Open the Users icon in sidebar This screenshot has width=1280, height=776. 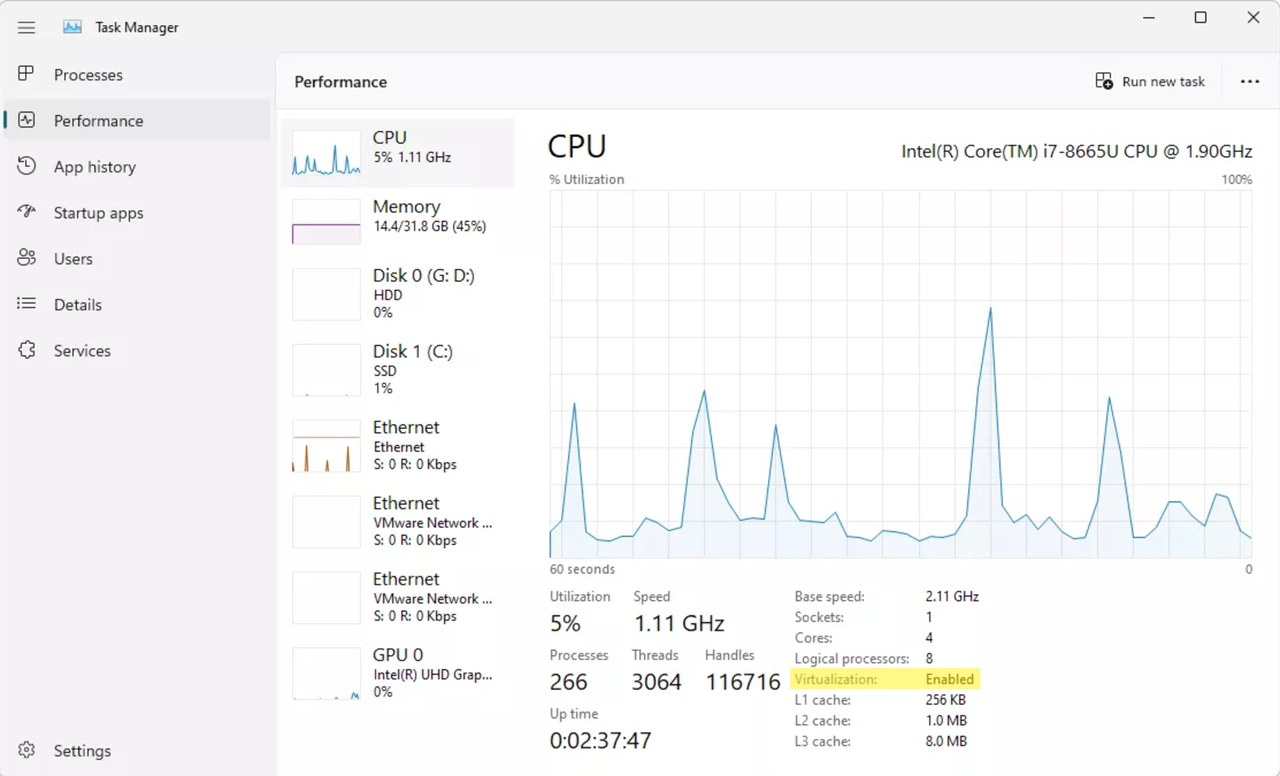[x=27, y=258]
